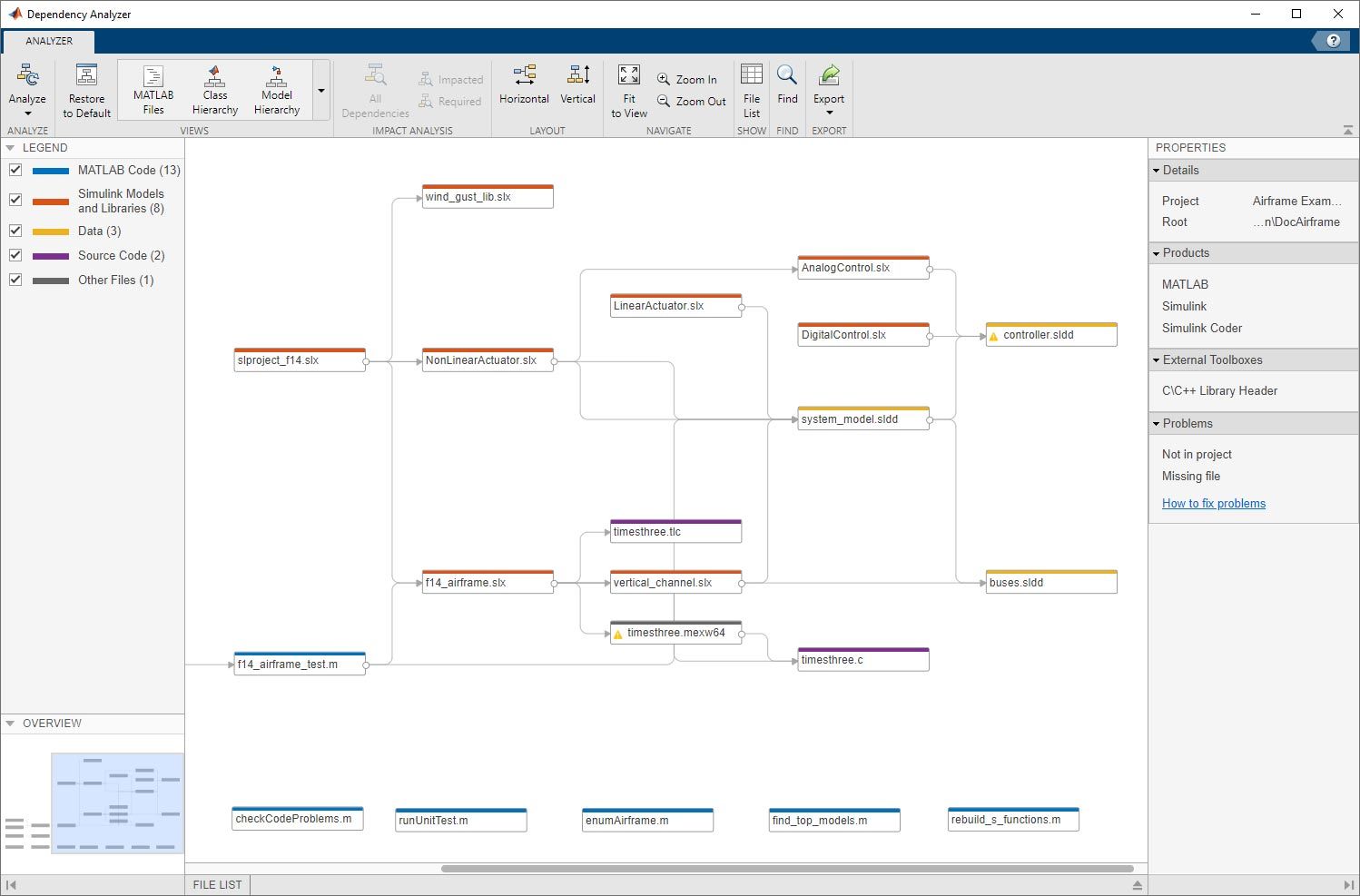Click the Analyze icon in the toolstrip

pyautogui.click(x=27, y=77)
